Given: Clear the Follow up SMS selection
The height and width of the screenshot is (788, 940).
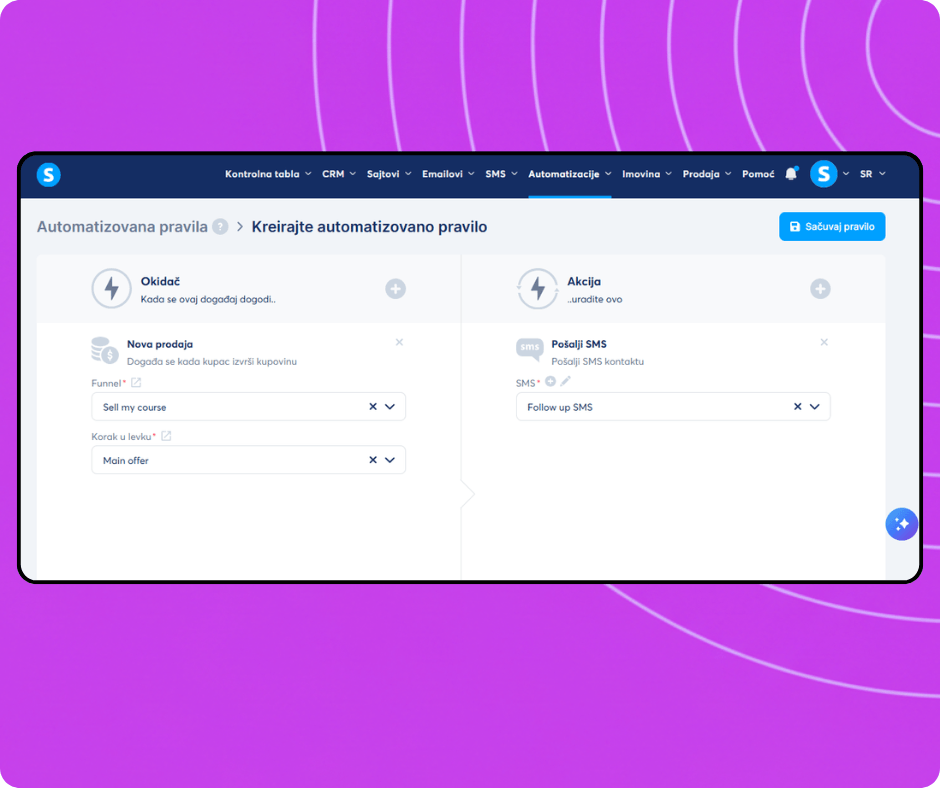Looking at the screenshot, I should click(798, 407).
